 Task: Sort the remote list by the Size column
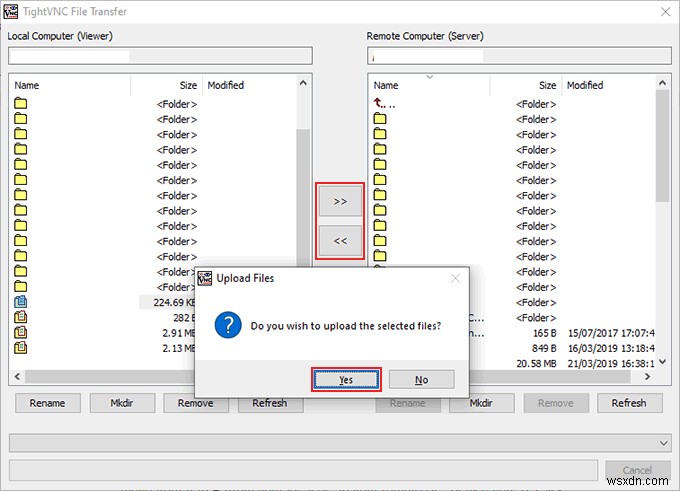pyautogui.click(x=547, y=85)
